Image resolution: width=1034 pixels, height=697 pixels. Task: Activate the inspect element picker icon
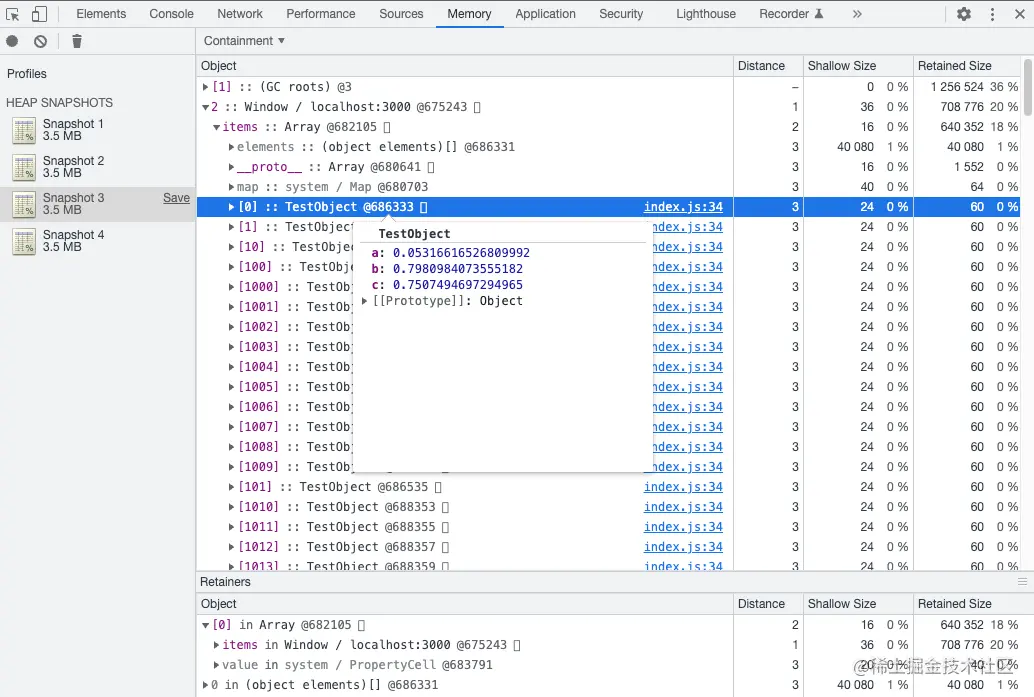[13, 14]
